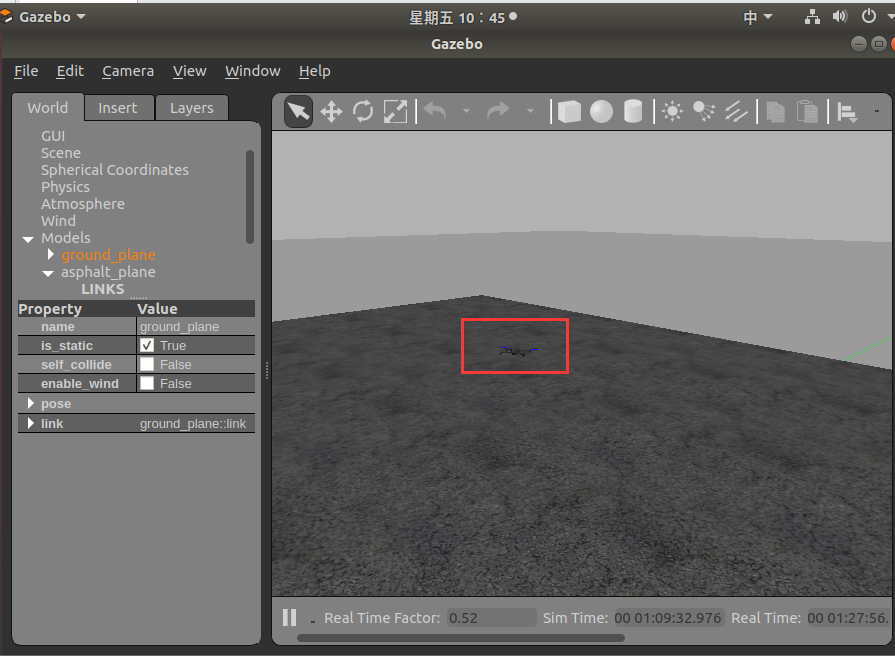Collapse the asphalt_plane model node
The height and width of the screenshot is (656, 895).
(x=49, y=273)
